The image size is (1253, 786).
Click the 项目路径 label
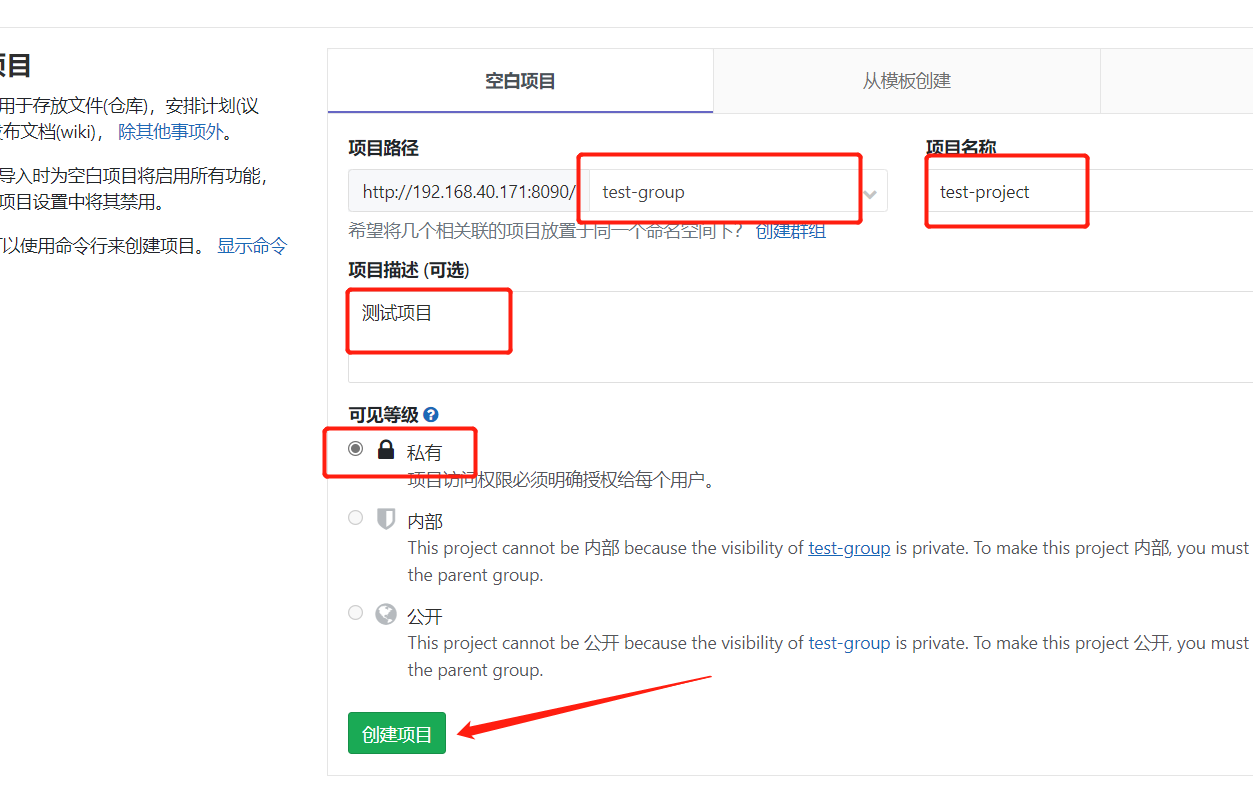383,148
